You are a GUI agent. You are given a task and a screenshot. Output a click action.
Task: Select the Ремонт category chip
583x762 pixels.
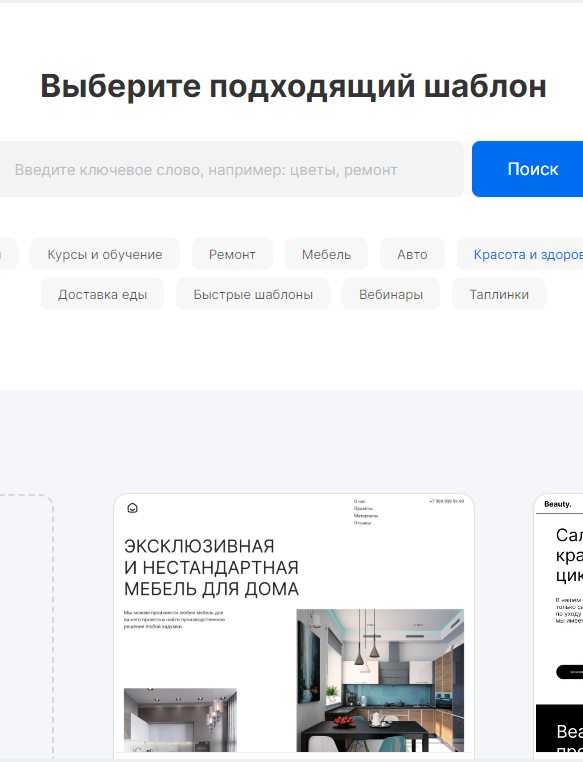pyautogui.click(x=232, y=254)
